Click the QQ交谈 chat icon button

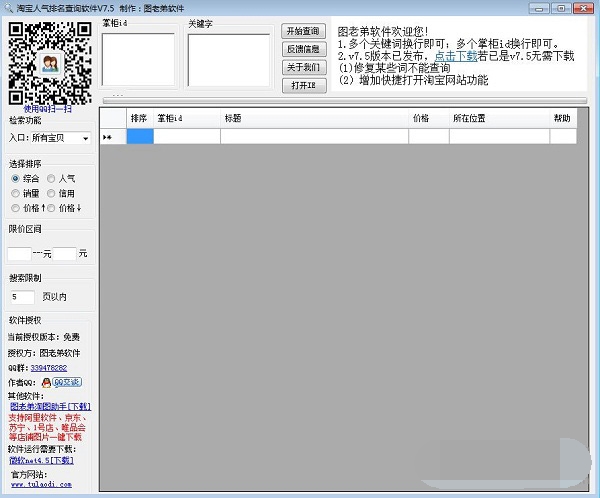(x=67, y=382)
